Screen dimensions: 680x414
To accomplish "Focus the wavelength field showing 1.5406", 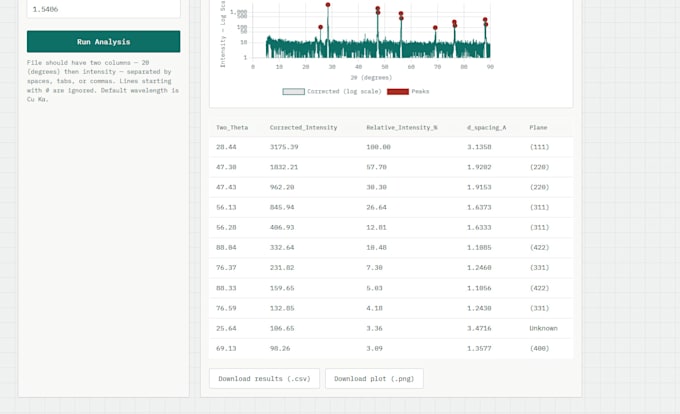I will point(103,9).
